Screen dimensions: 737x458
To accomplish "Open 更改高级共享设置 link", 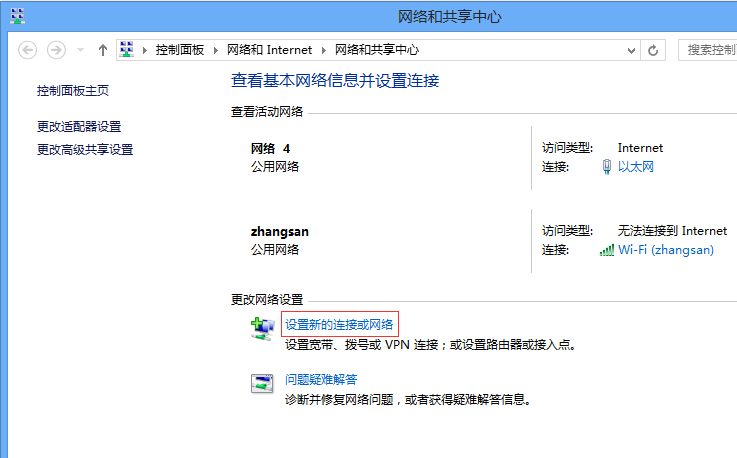I will (85, 150).
